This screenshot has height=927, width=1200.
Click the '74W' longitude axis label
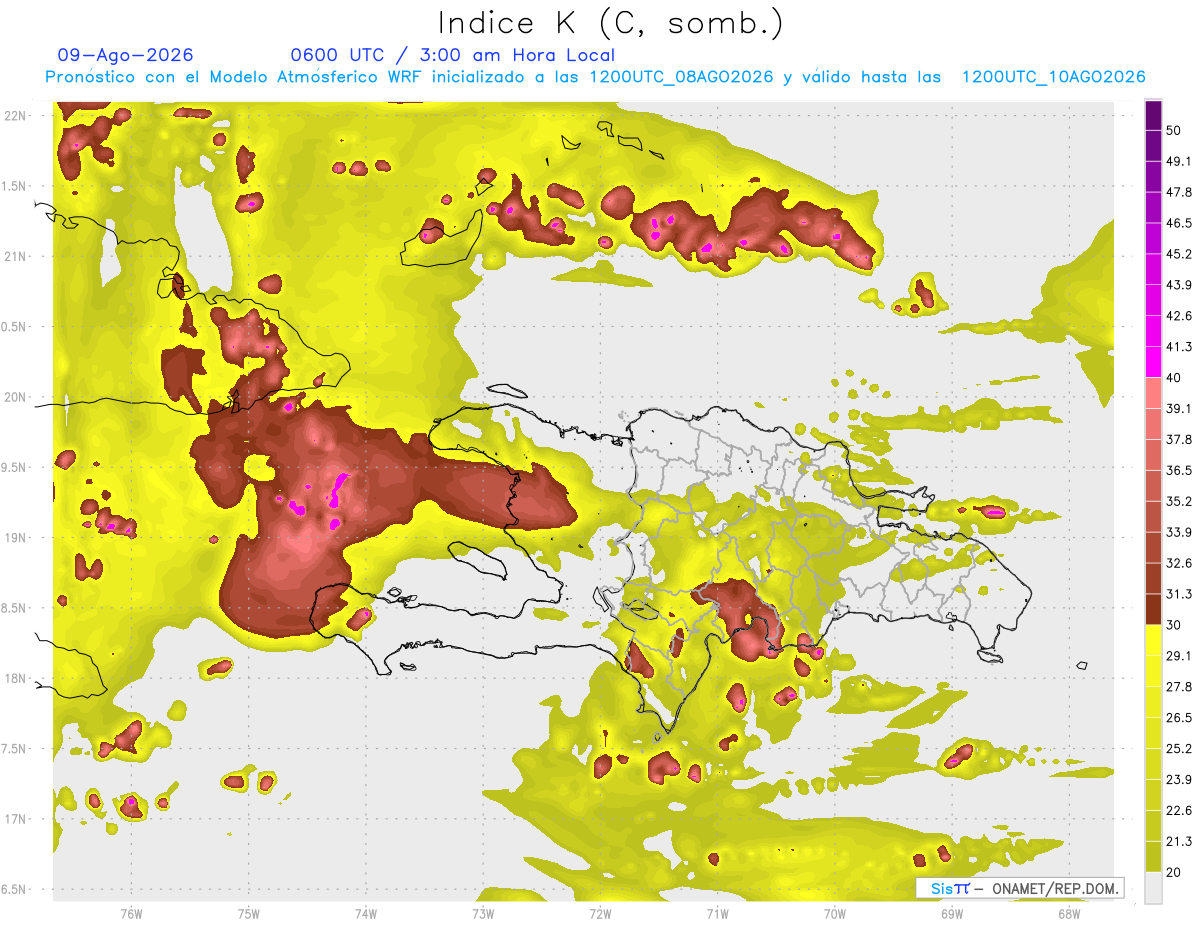(x=366, y=913)
